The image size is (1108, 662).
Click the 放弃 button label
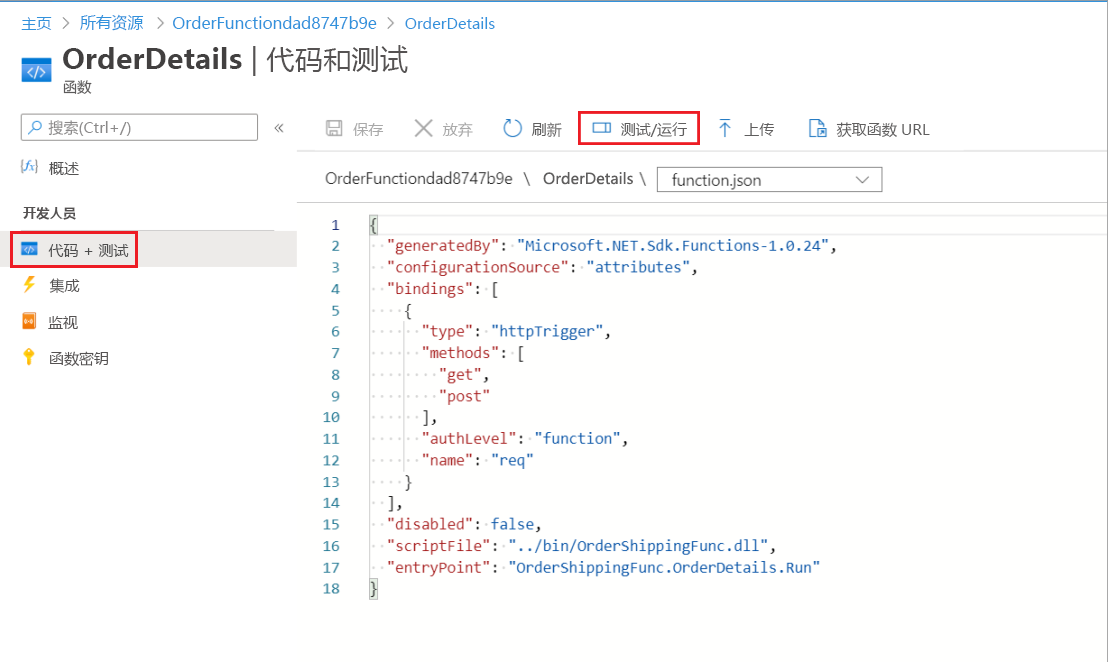coord(457,129)
